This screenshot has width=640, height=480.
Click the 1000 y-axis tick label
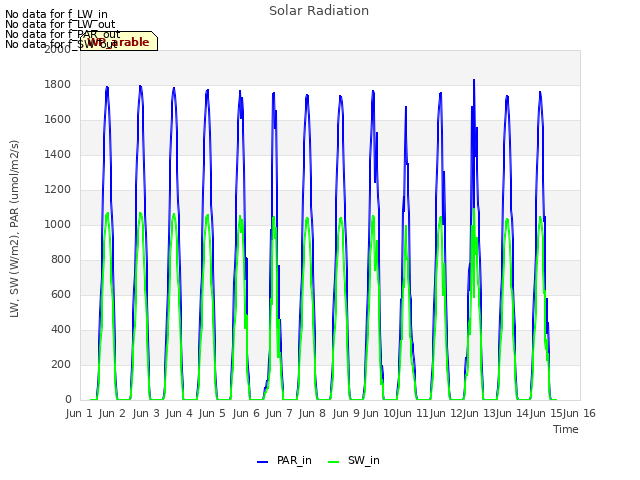click(58, 224)
